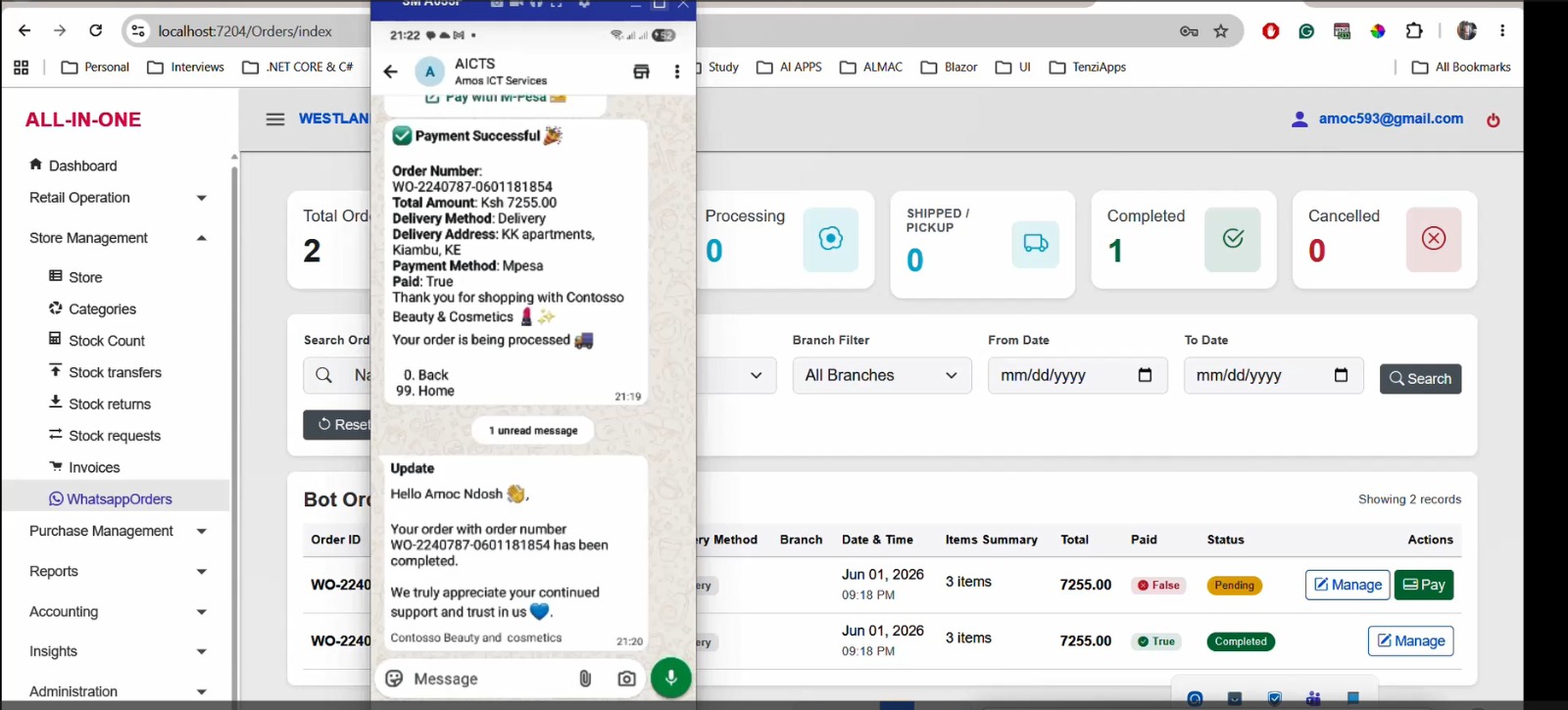Open Invoices sidebar item

84,467
